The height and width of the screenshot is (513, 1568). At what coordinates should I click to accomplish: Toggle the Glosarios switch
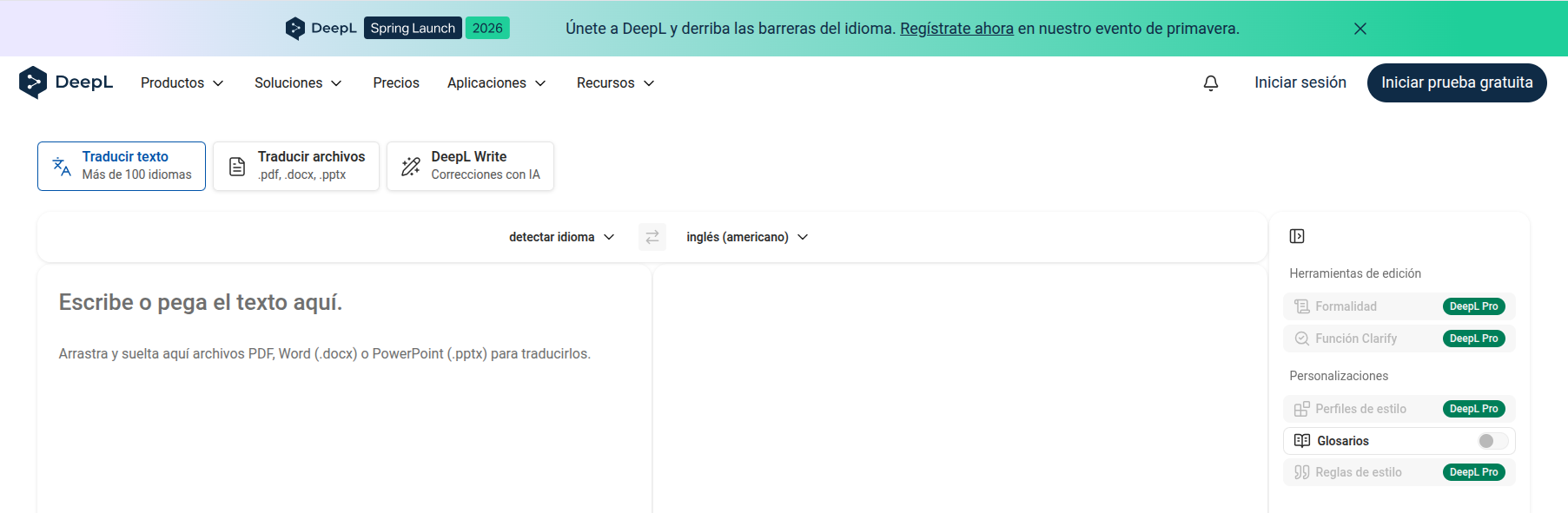click(x=1492, y=441)
